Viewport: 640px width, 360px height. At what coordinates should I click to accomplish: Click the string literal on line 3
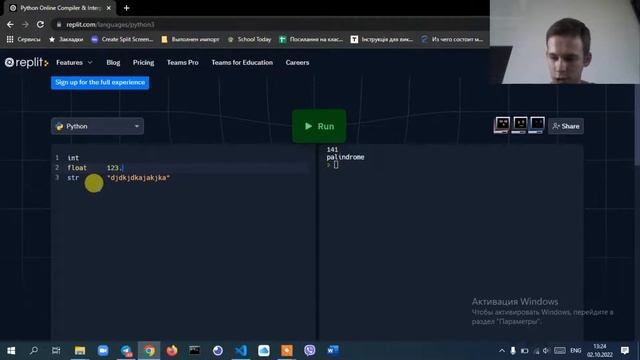pos(138,178)
